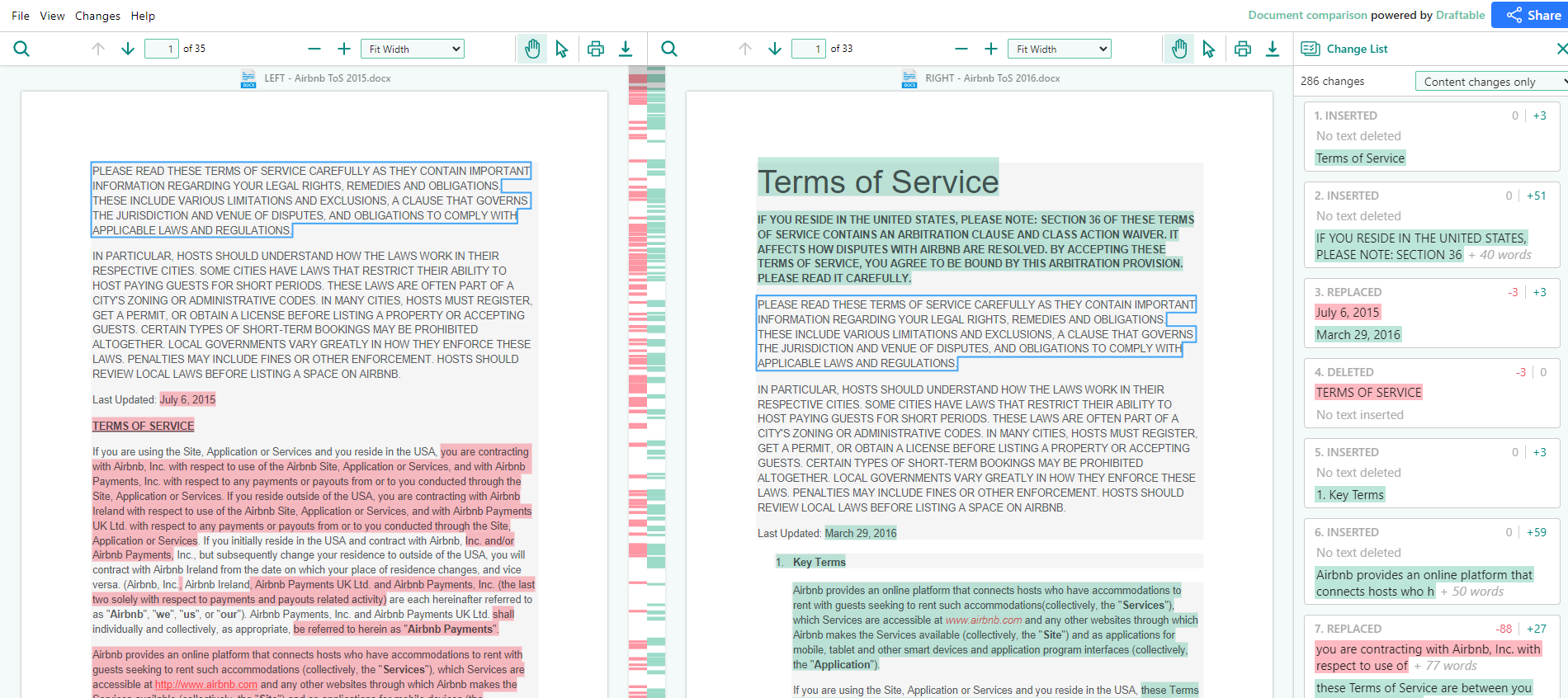Open the Help menu

143,16
